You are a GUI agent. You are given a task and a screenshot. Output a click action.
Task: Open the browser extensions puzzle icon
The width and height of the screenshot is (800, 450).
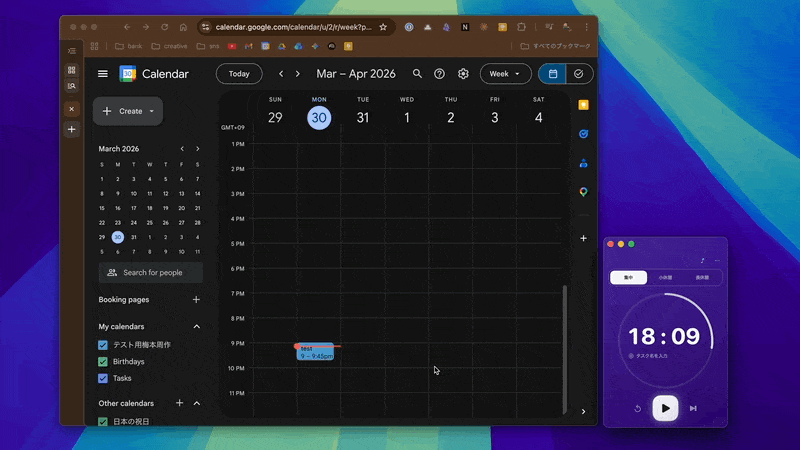tap(521, 27)
